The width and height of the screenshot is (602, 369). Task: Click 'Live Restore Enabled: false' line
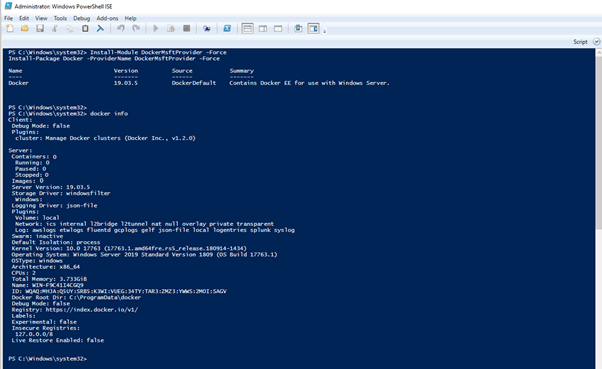[58, 340]
